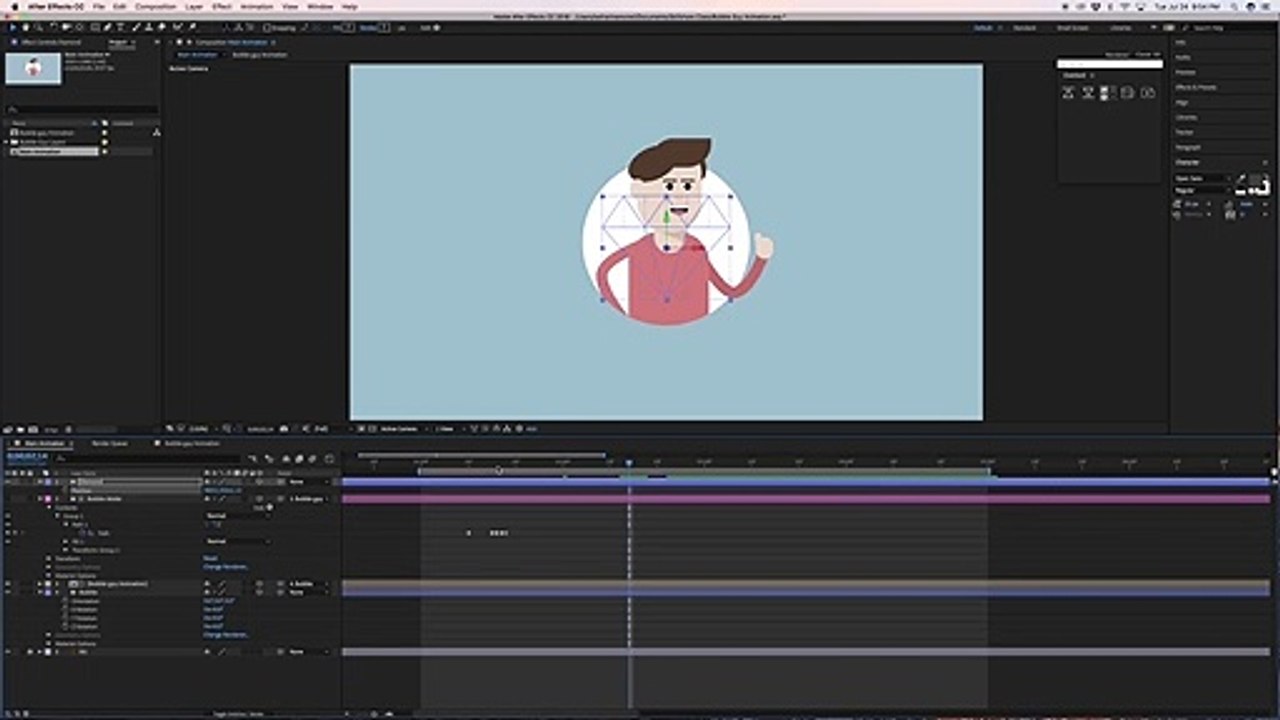
Task: Hide the Bubble layer eye
Action: coord(8,592)
